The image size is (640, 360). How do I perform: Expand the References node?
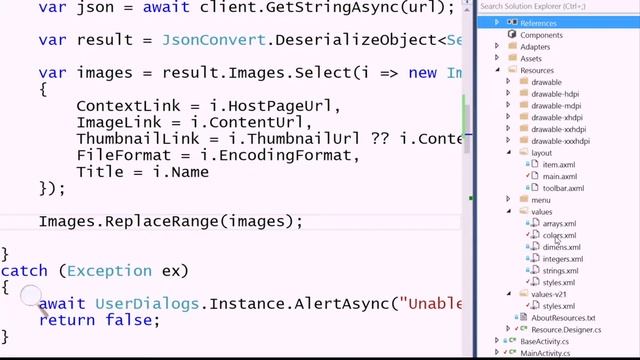click(x=497, y=22)
